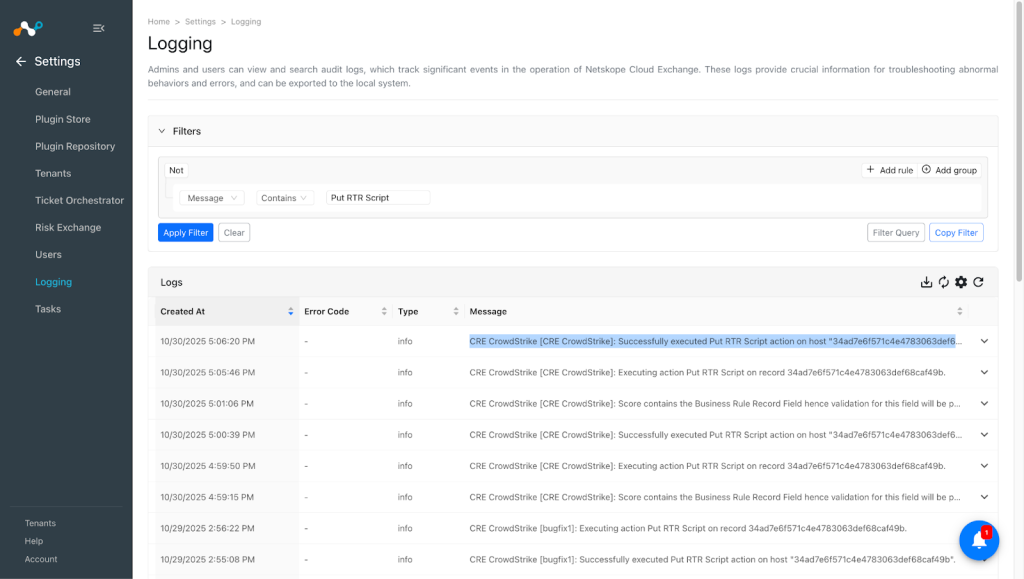Screen dimensions: 1024x579
Task: Click the 10/29/2025 2:56:22 PM timestamp
Action: point(208,528)
